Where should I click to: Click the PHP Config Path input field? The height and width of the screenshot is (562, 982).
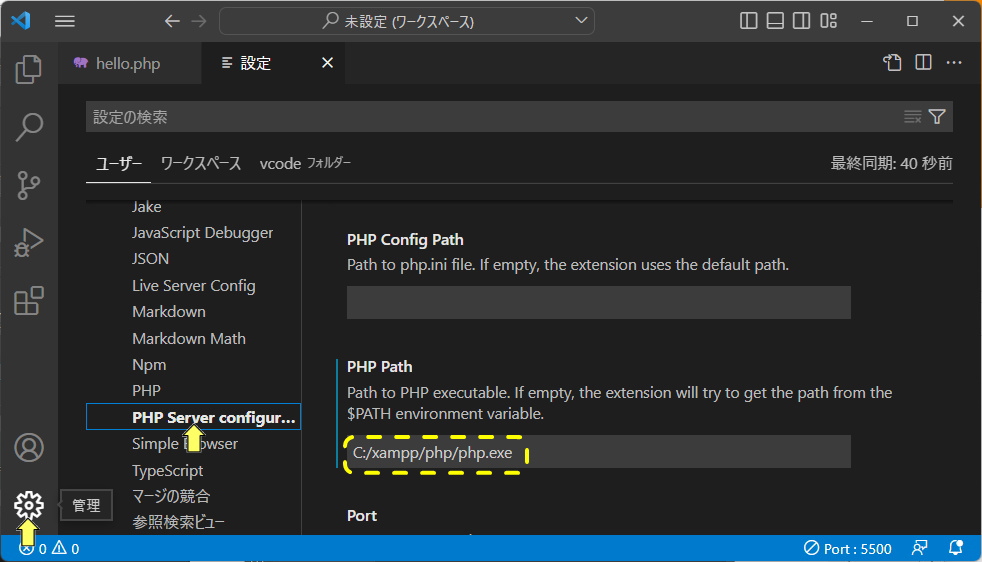[599, 303]
